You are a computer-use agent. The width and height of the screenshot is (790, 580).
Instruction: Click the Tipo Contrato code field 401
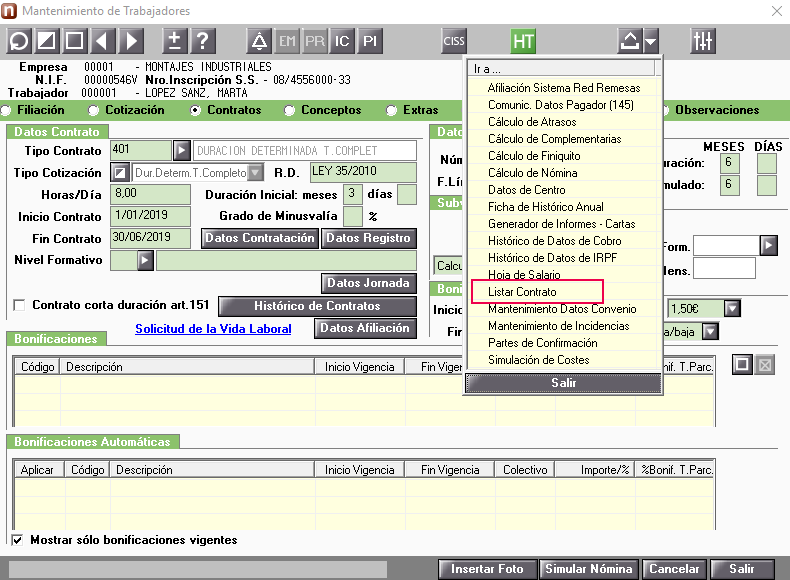(141, 150)
